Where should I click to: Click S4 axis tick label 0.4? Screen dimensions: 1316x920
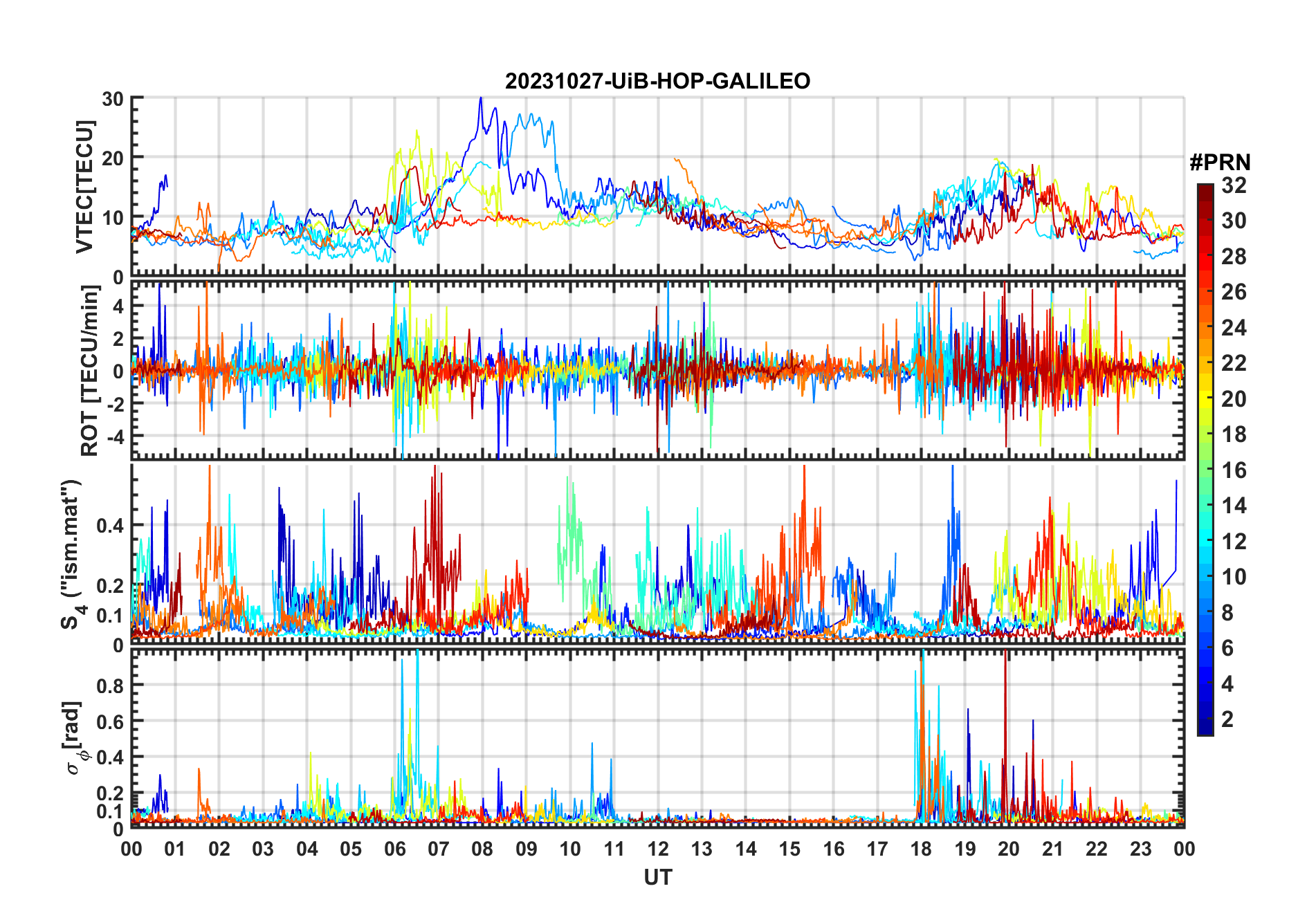pos(110,526)
